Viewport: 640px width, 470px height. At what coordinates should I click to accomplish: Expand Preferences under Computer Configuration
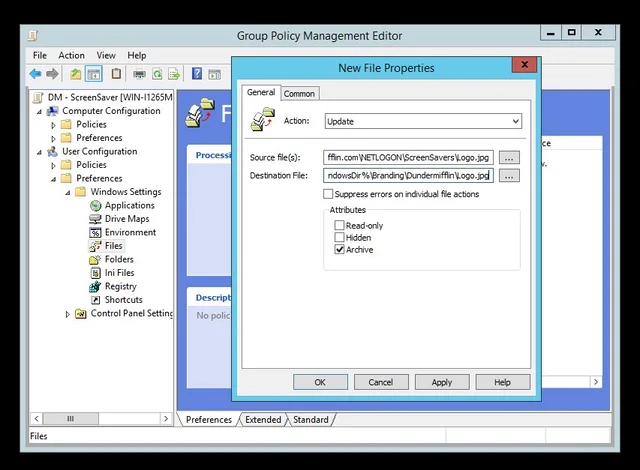click(53, 138)
